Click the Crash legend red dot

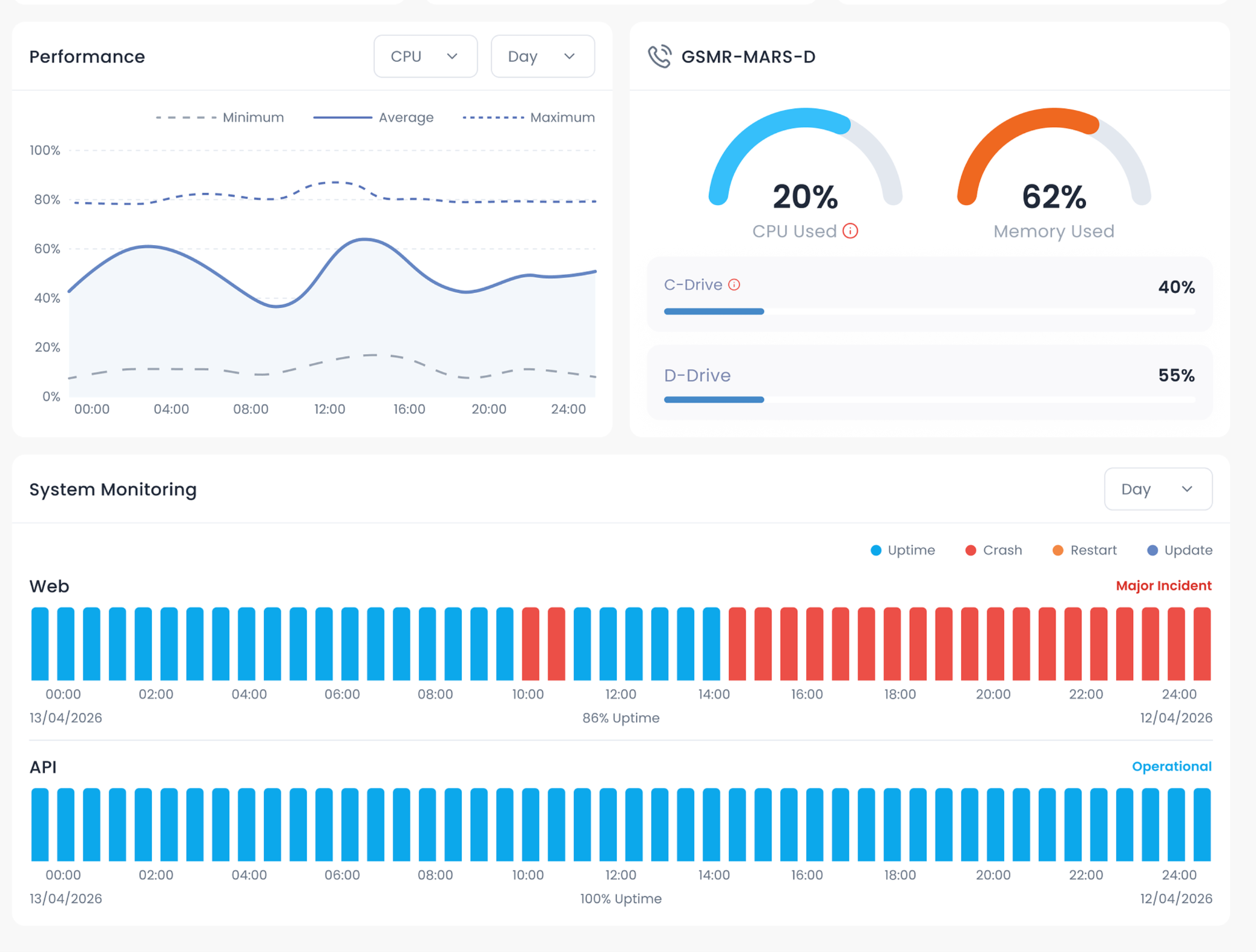[971, 550]
